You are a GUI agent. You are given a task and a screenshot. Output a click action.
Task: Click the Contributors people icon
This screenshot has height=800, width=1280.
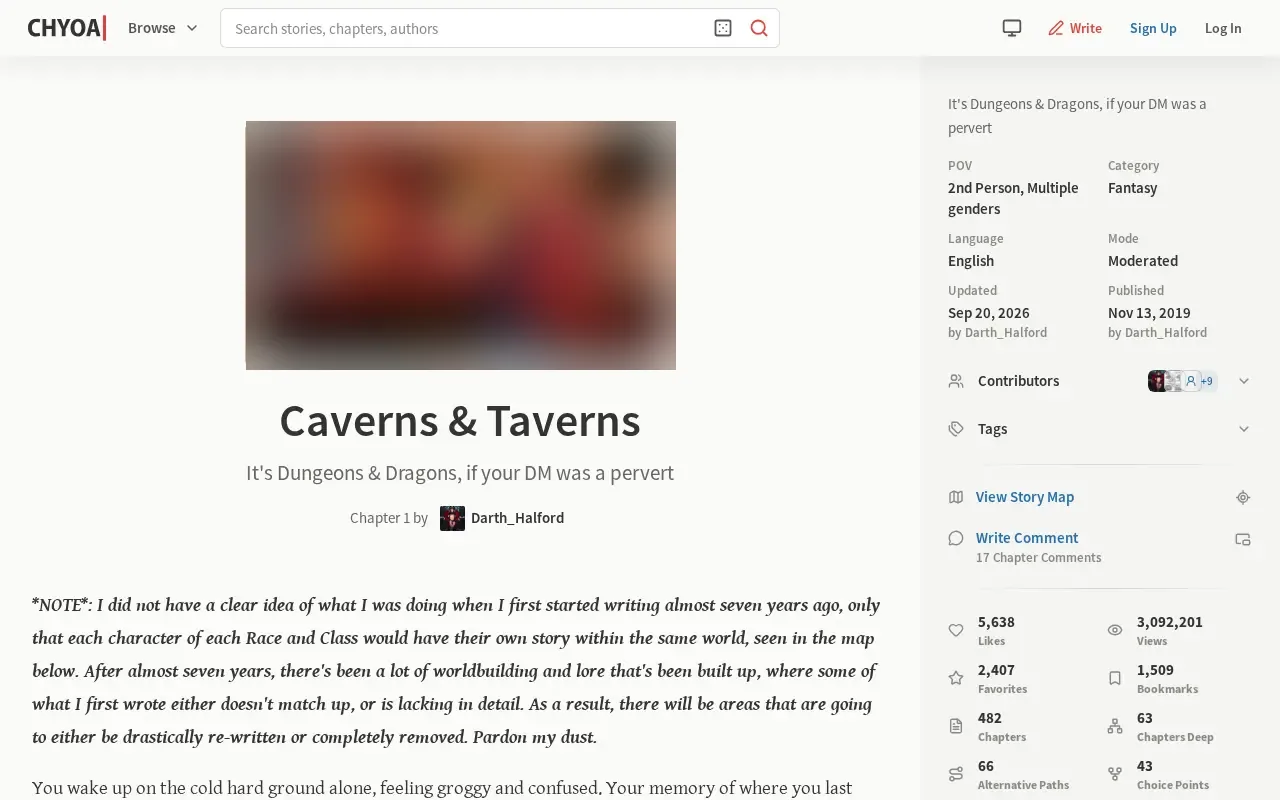coord(956,381)
